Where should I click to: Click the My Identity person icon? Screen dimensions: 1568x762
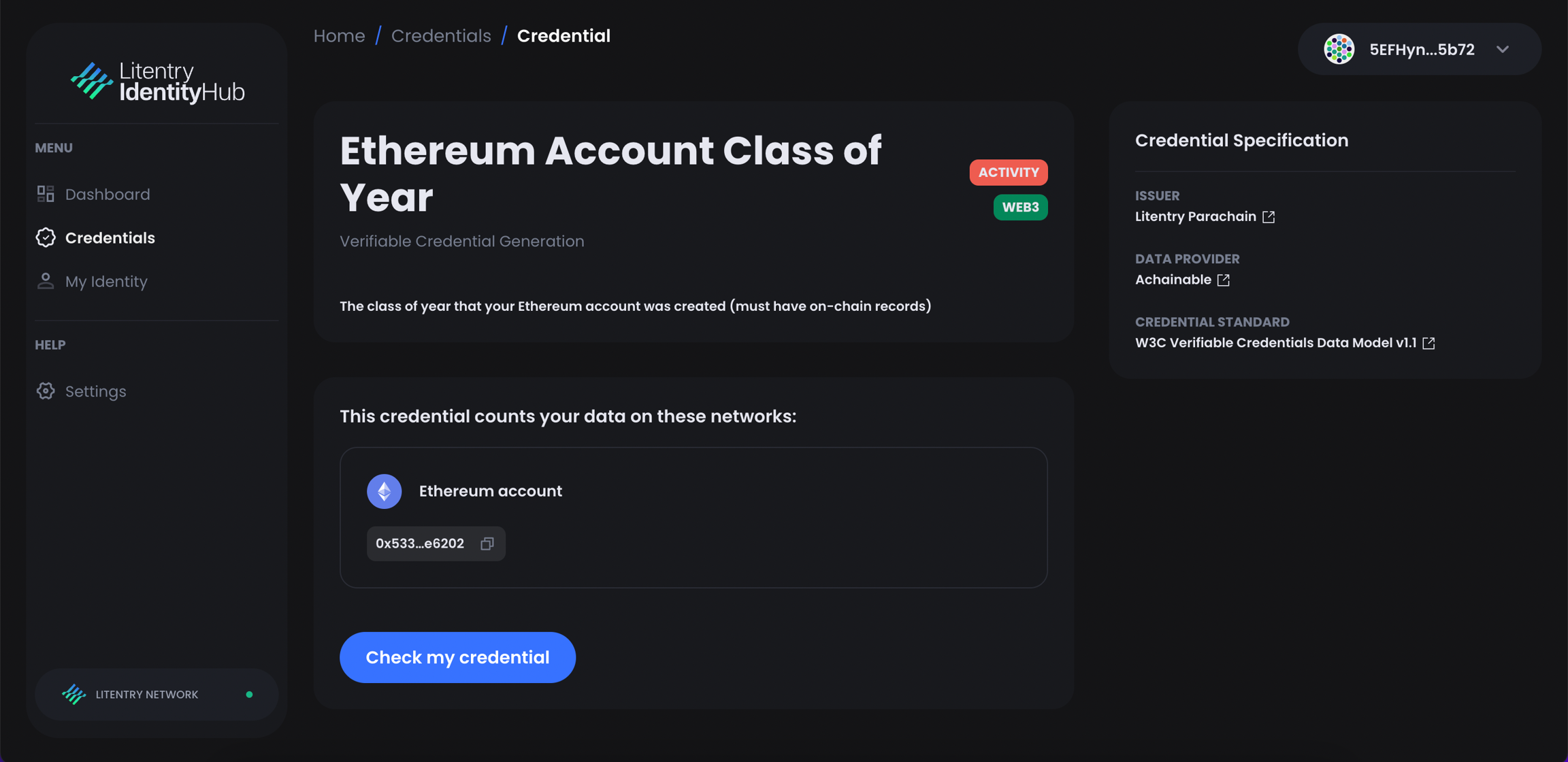46,281
